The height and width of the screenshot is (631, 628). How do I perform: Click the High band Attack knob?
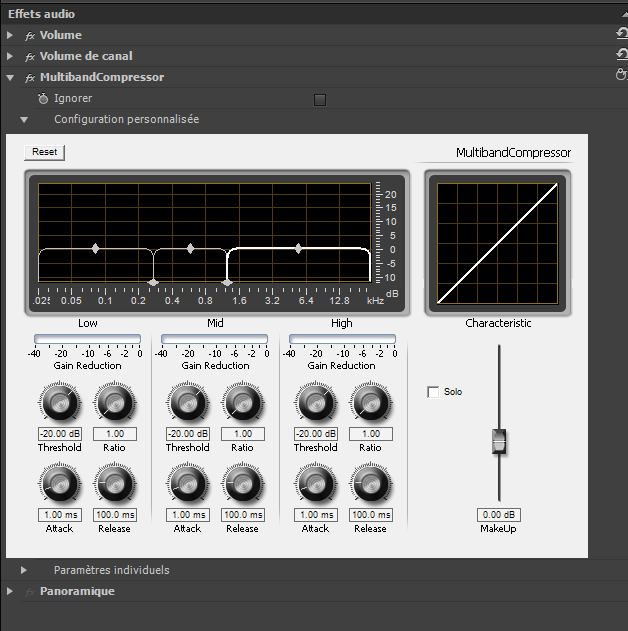point(316,484)
